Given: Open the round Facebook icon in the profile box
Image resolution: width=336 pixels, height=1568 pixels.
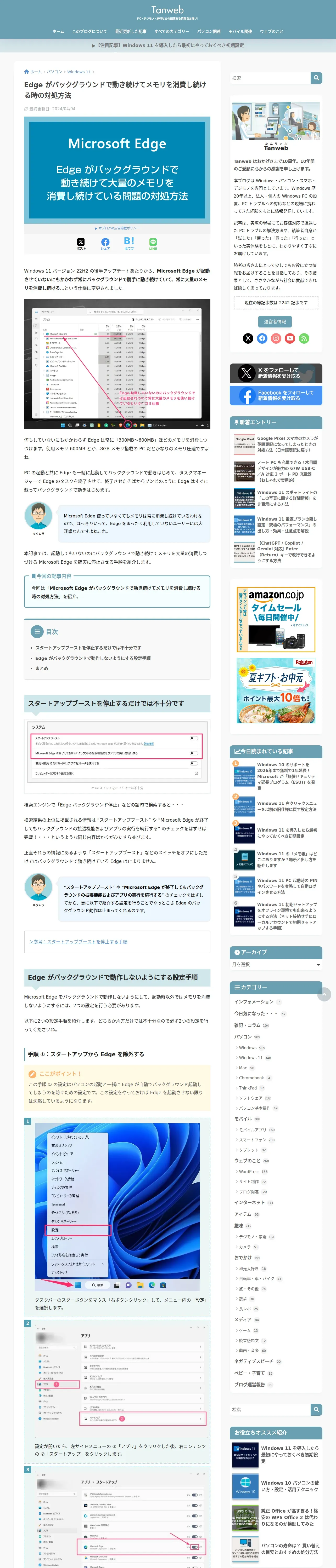Looking at the screenshot, I should [262, 338].
